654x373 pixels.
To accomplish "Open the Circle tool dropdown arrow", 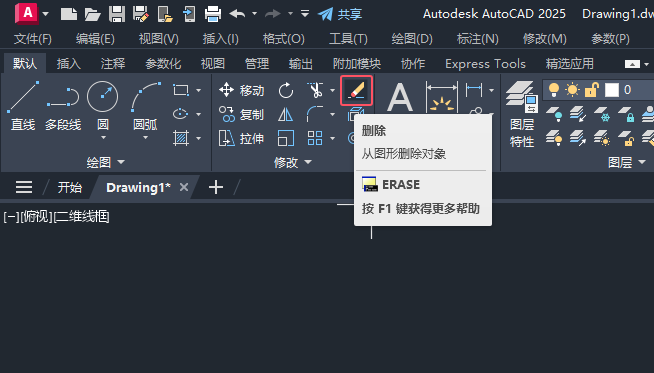I will 103,138.
